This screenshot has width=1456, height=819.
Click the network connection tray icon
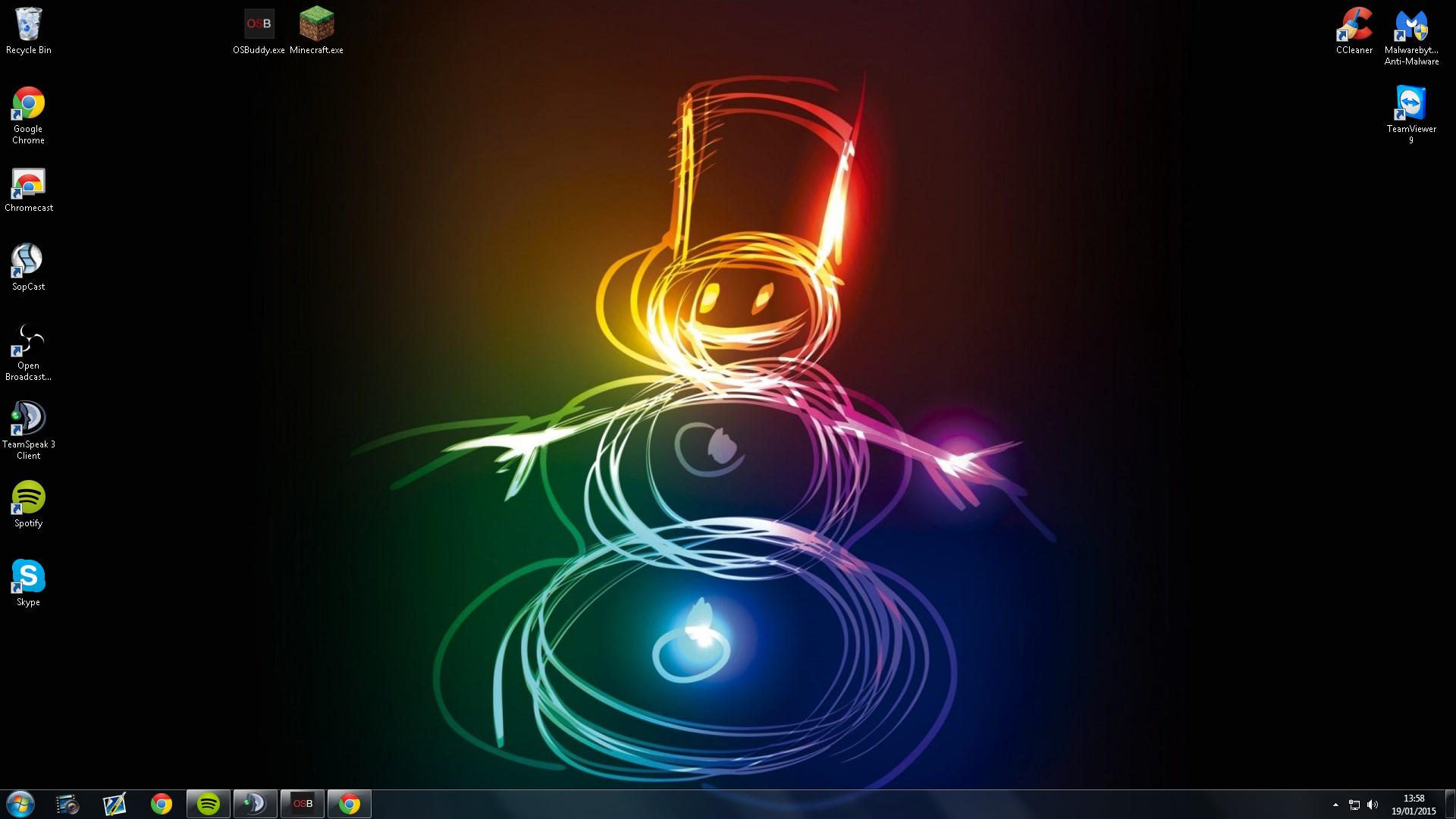pyautogui.click(x=1354, y=805)
